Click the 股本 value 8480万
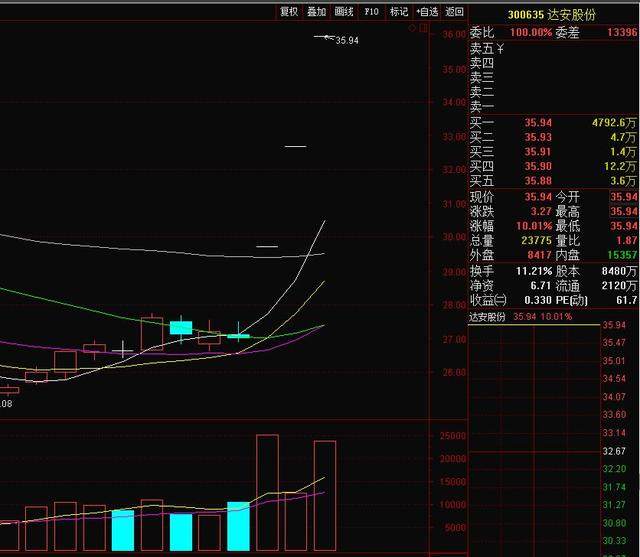Screen dimensions: 640x557 click(619, 271)
